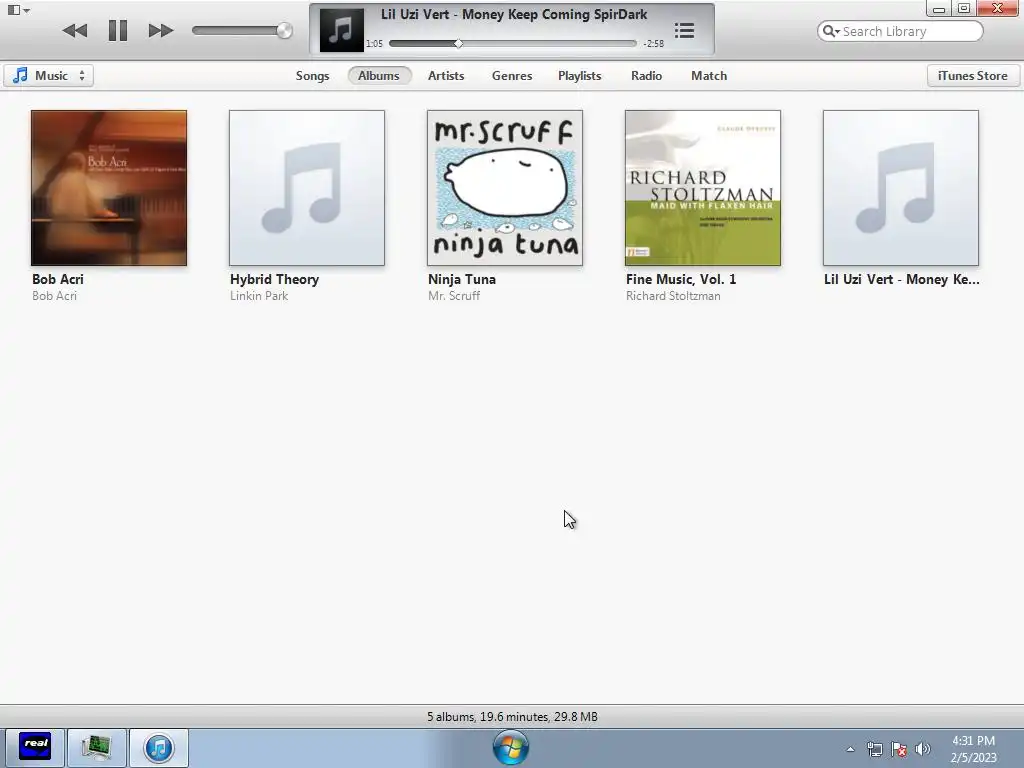The width and height of the screenshot is (1024, 768).
Task: Open the Ninja Tuna album cover
Action: coord(505,188)
